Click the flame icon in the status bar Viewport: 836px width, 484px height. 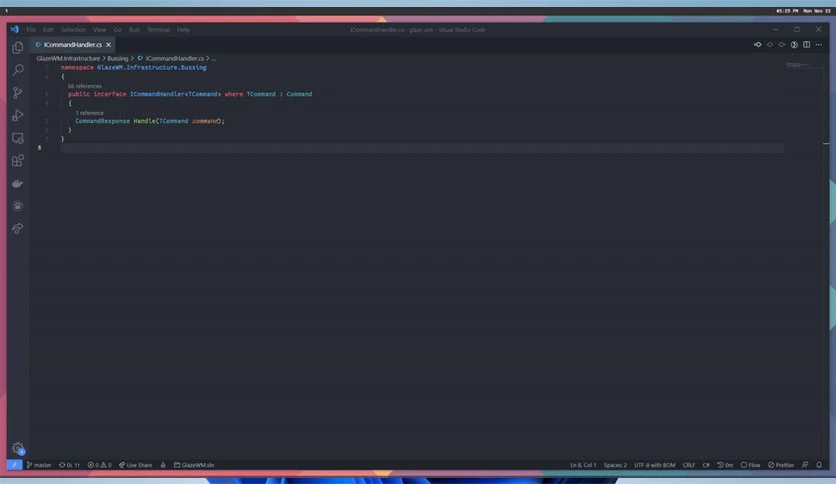coord(163,465)
